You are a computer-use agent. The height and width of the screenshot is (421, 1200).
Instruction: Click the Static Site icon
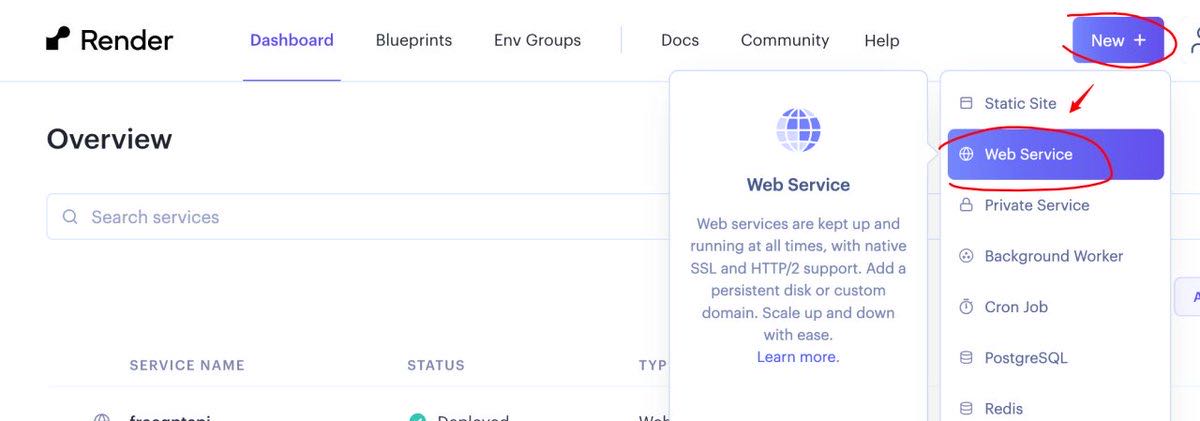tap(966, 103)
